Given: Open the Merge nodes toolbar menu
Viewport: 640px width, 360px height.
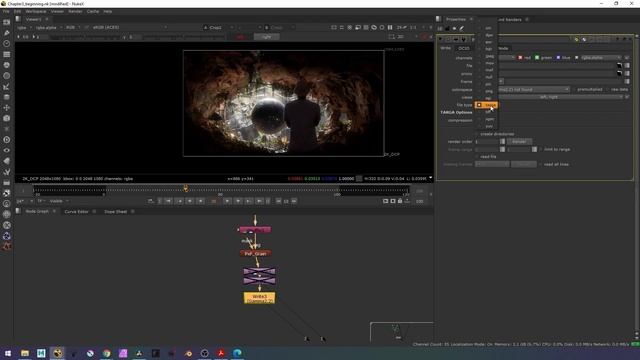Looking at the screenshot, I should (7, 97).
